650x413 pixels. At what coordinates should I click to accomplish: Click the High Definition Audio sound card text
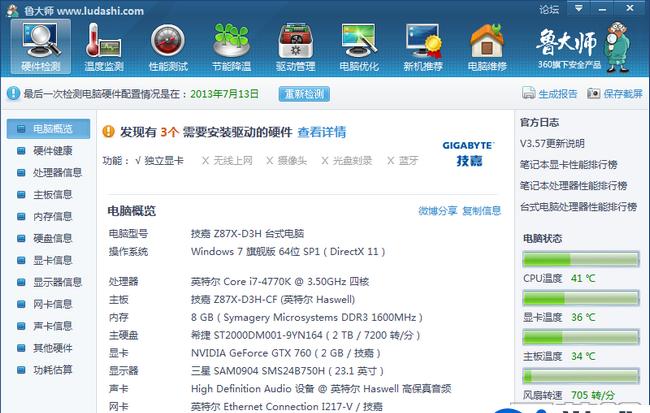pyautogui.click(x=321, y=389)
